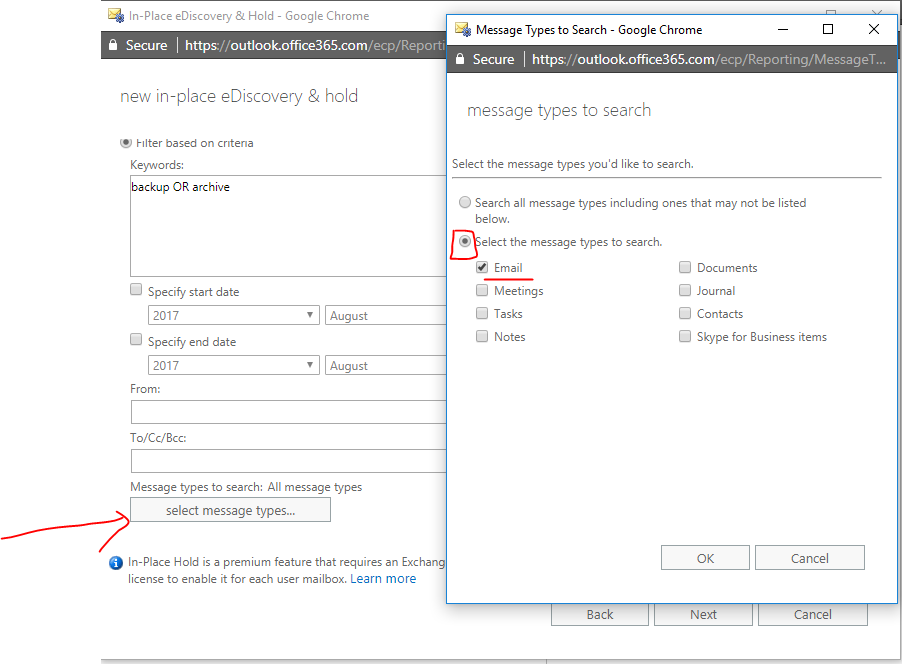Screen dimensions: 902x664
Task: Enable Specify start date checkbox
Action: [136, 289]
